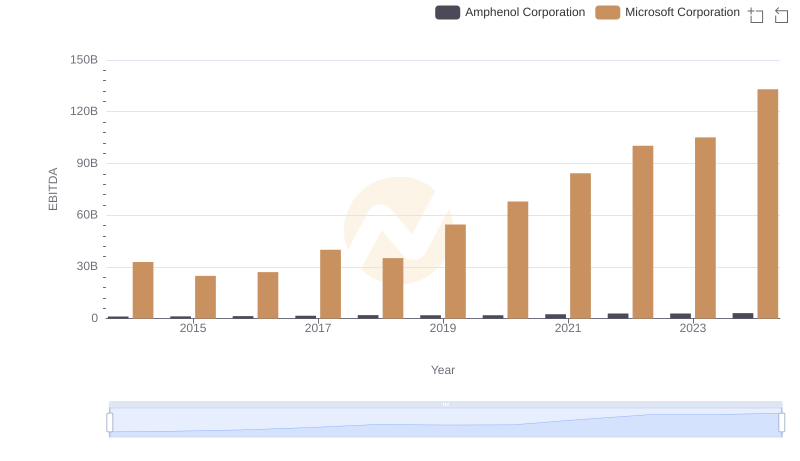Select Microsoft's 2015 bar
Screen dimensions: 800x461
(x=205, y=297)
